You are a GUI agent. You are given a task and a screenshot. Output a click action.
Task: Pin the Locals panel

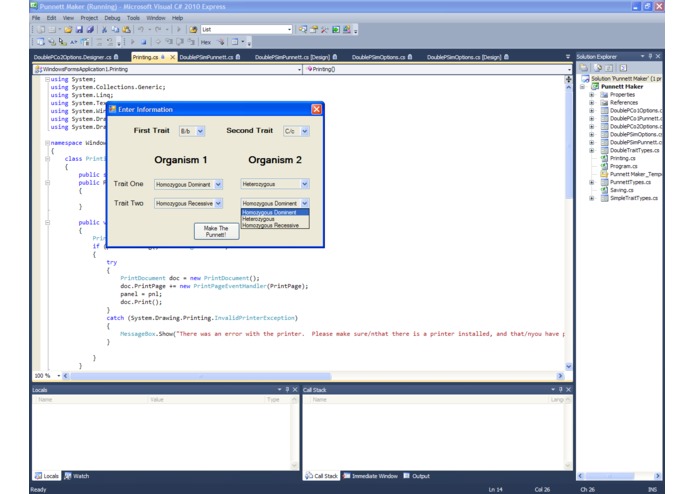coord(287,389)
